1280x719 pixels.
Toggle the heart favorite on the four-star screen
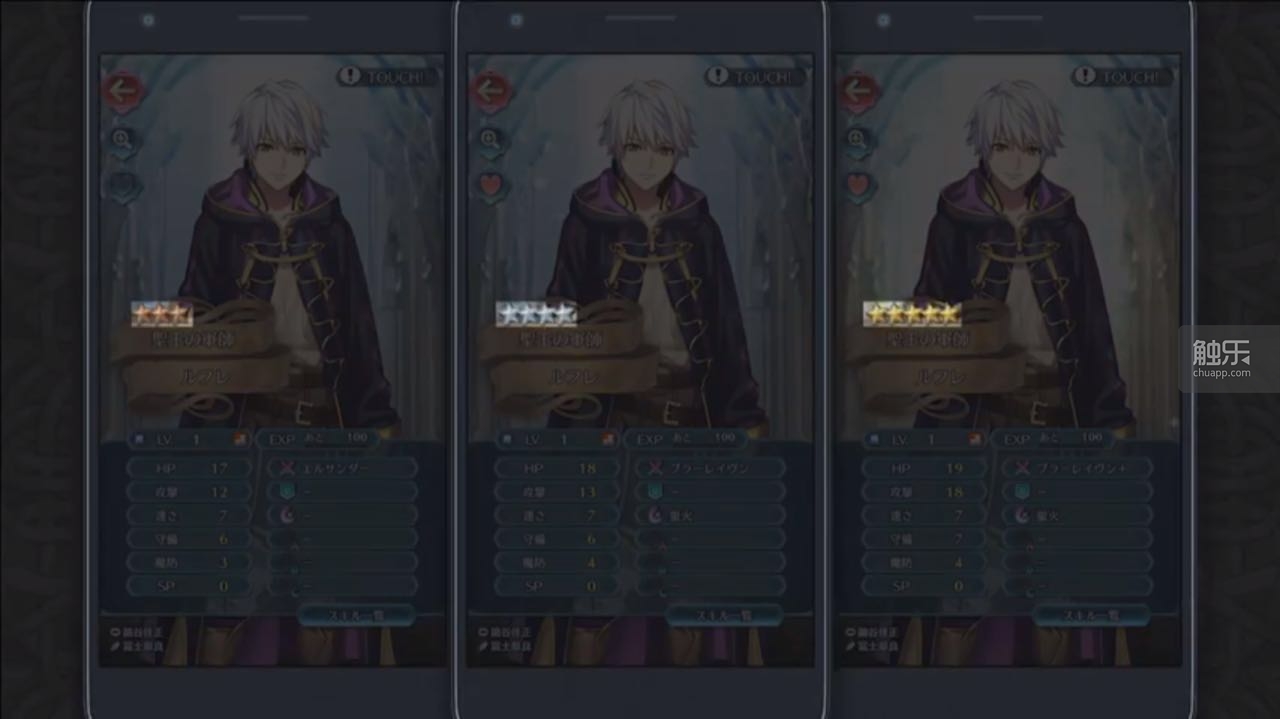489,186
